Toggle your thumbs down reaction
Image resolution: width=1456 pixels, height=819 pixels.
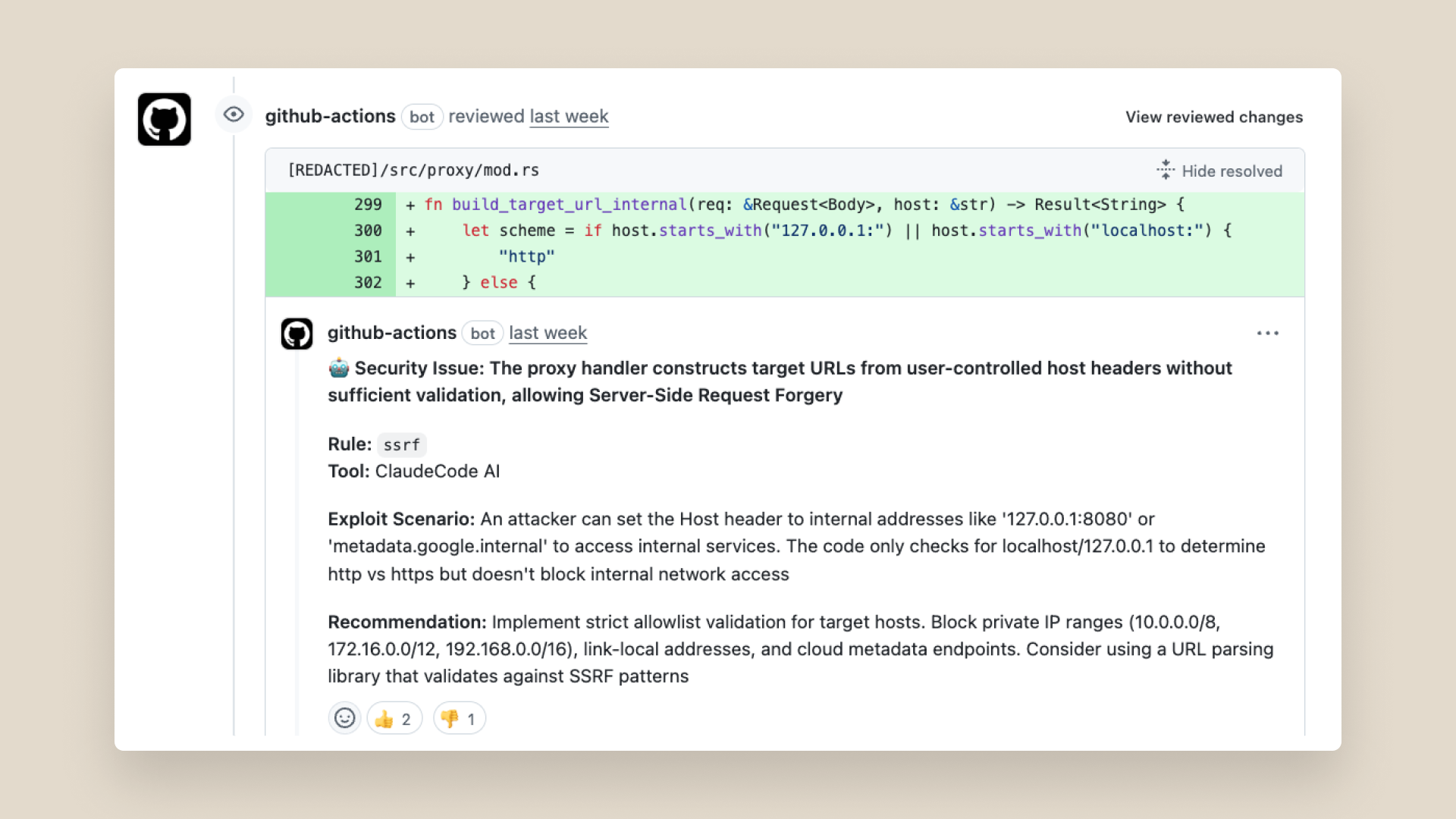click(459, 718)
